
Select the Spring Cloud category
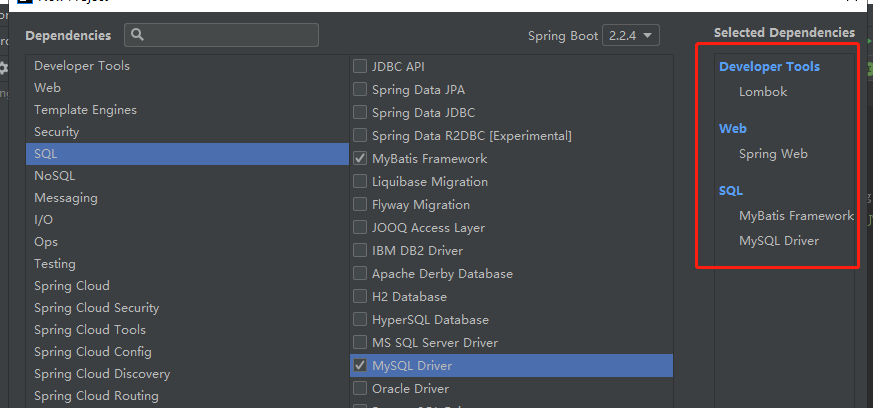pyautogui.click(x=187, y=286)
